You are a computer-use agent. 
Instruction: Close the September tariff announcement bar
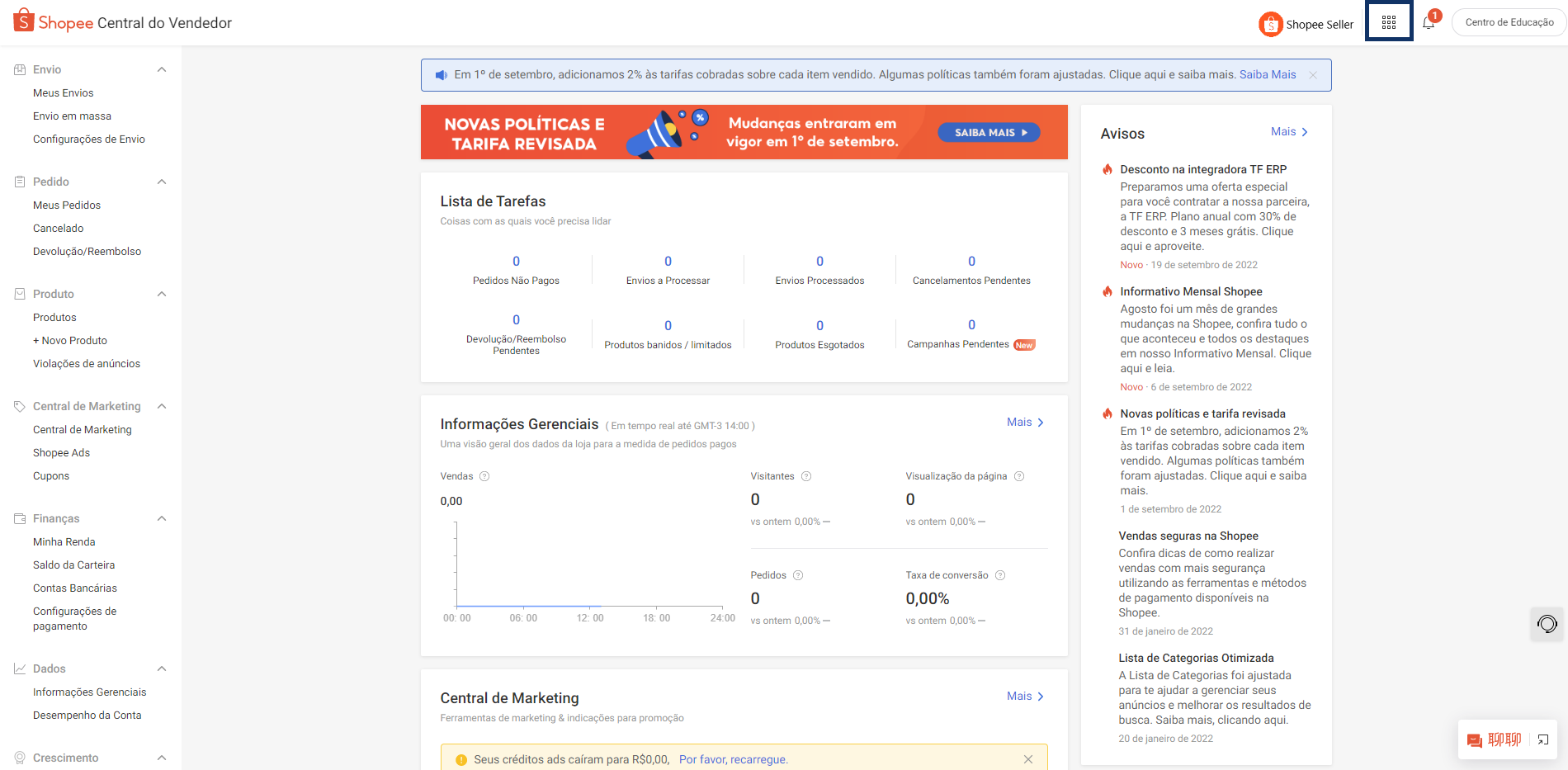pos(1313,75)
